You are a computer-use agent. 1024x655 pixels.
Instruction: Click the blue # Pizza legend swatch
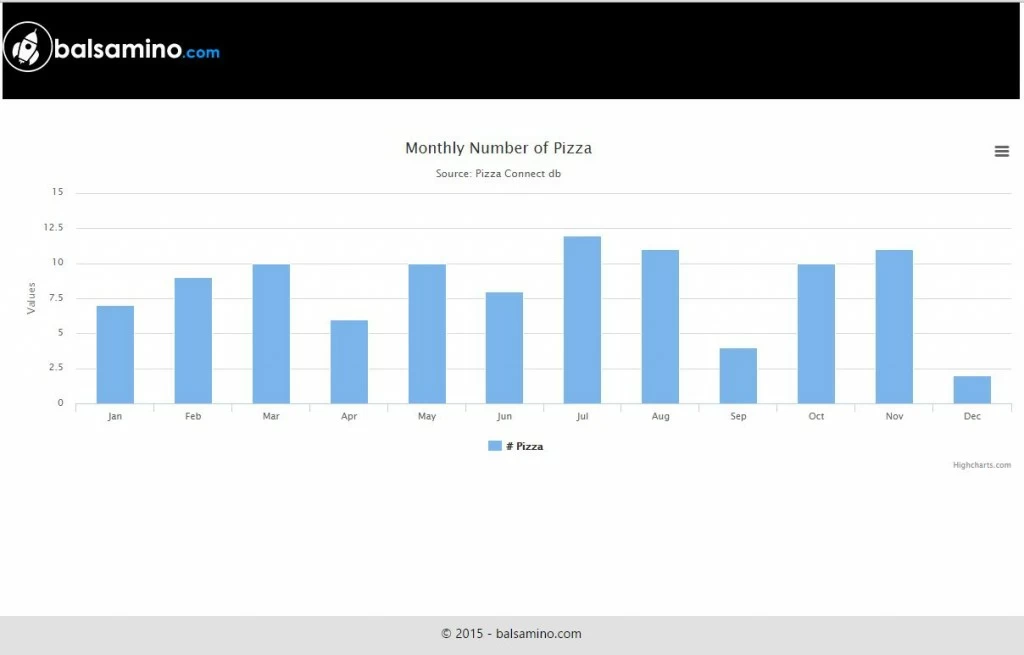pos(494,446)
